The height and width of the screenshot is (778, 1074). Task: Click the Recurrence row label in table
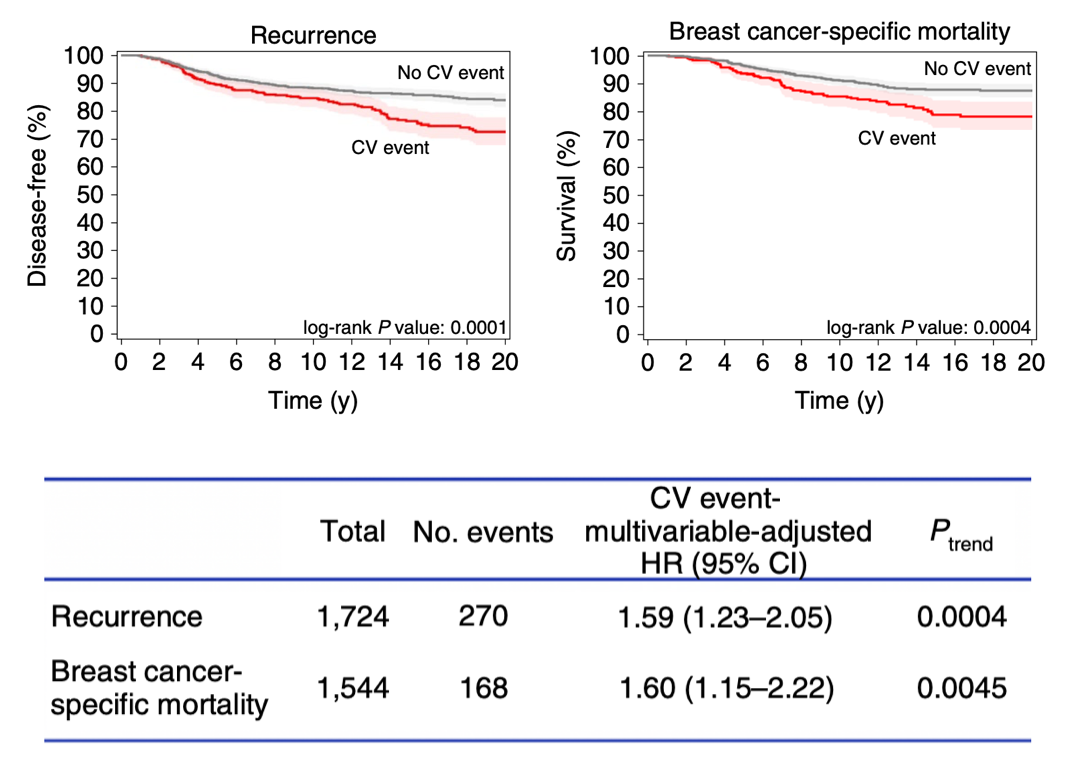pos(126,616)
